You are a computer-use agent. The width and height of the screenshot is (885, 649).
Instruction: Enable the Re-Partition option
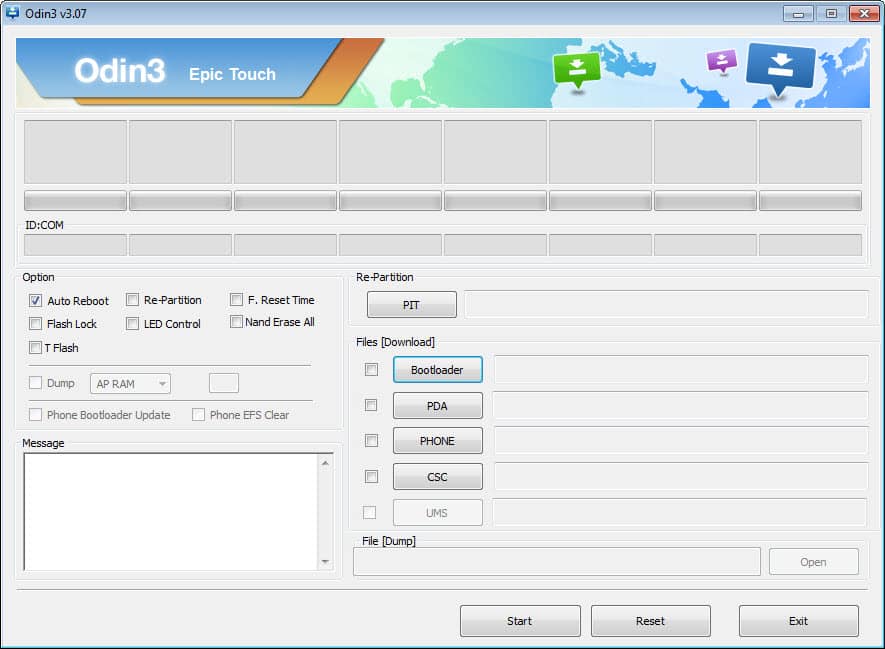(132, 299)
